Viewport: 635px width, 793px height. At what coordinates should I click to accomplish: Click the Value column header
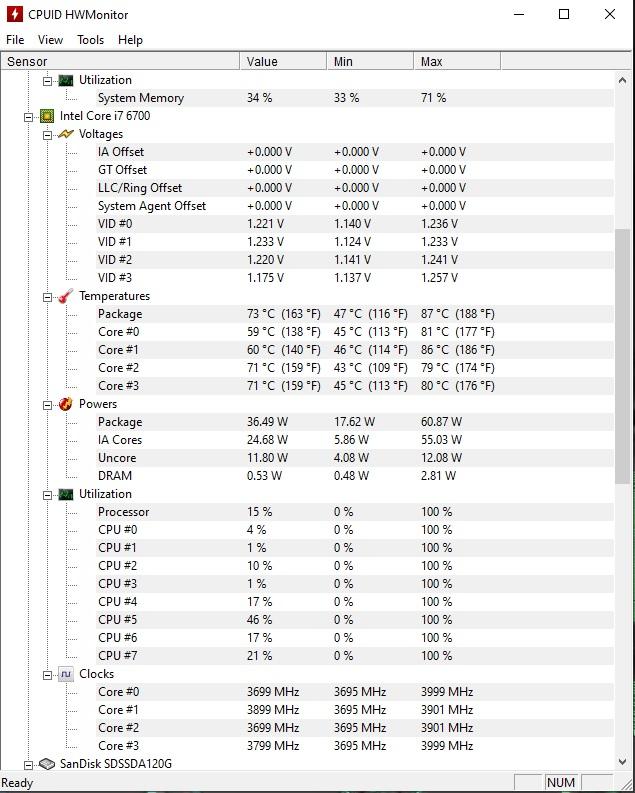point(283,62)
